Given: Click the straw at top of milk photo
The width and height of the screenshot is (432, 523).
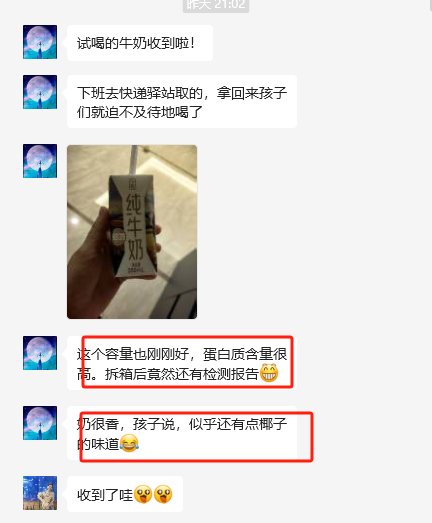Looking at the screenshot, I should (134, 160).
